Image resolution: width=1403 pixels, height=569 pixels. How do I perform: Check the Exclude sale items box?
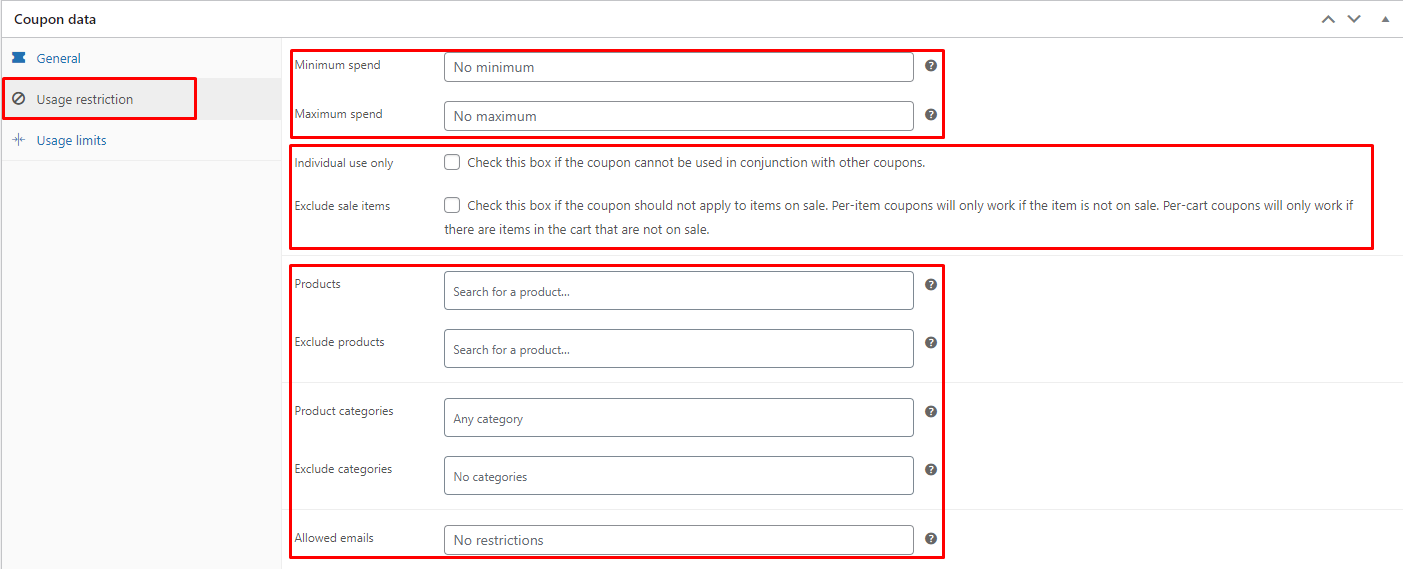click(x=452, y=205)
